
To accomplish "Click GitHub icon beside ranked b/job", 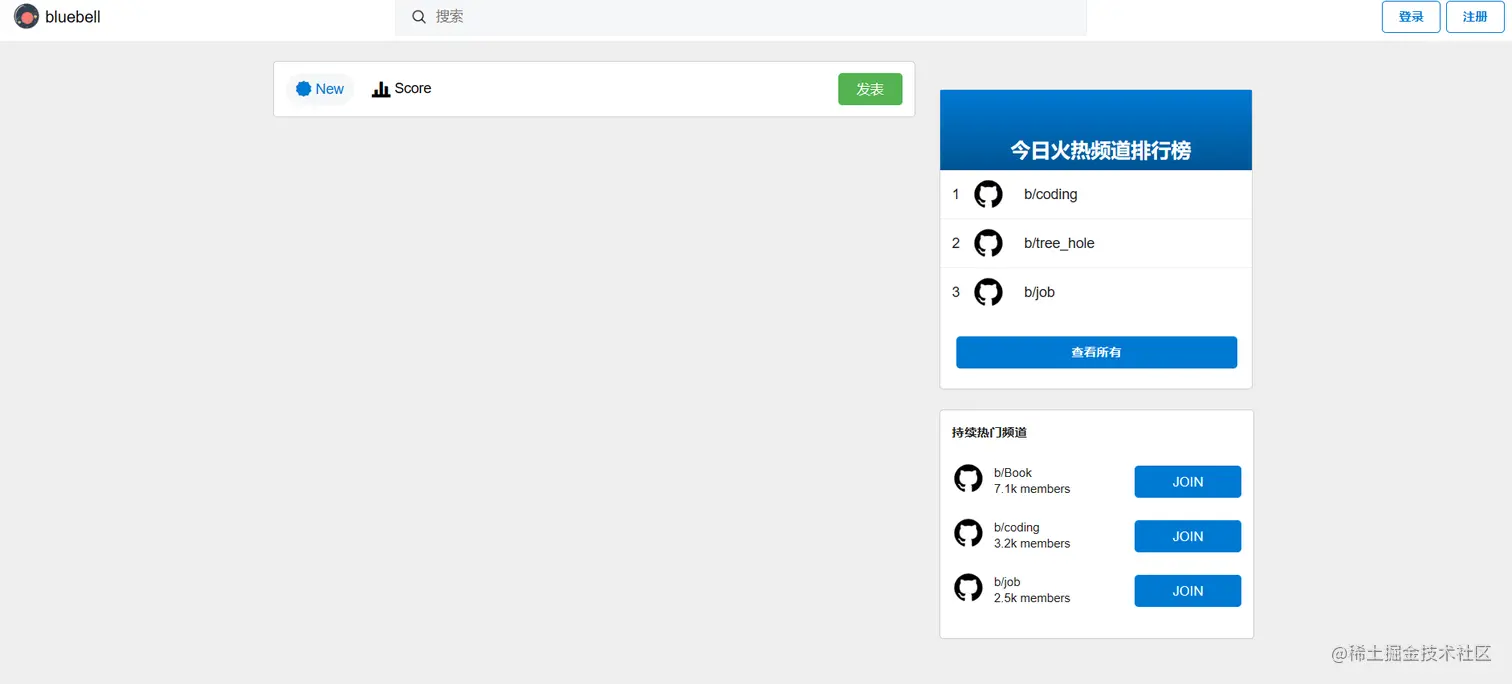I will [988, 292].
